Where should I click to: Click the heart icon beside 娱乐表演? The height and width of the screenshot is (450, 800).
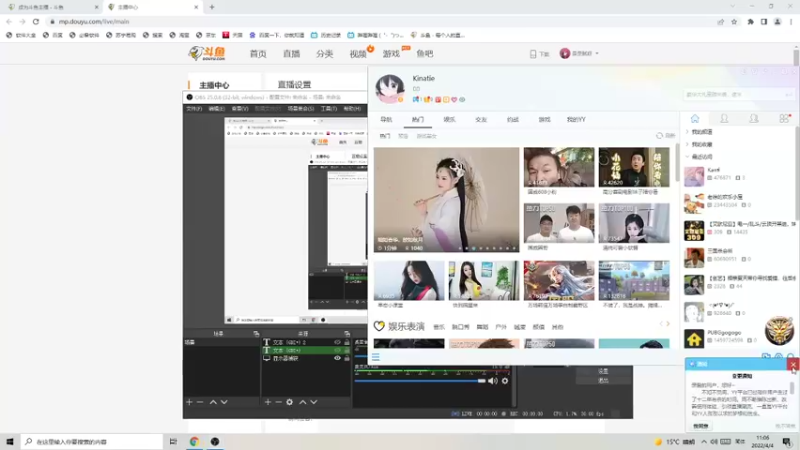click(x=379, y=326)
